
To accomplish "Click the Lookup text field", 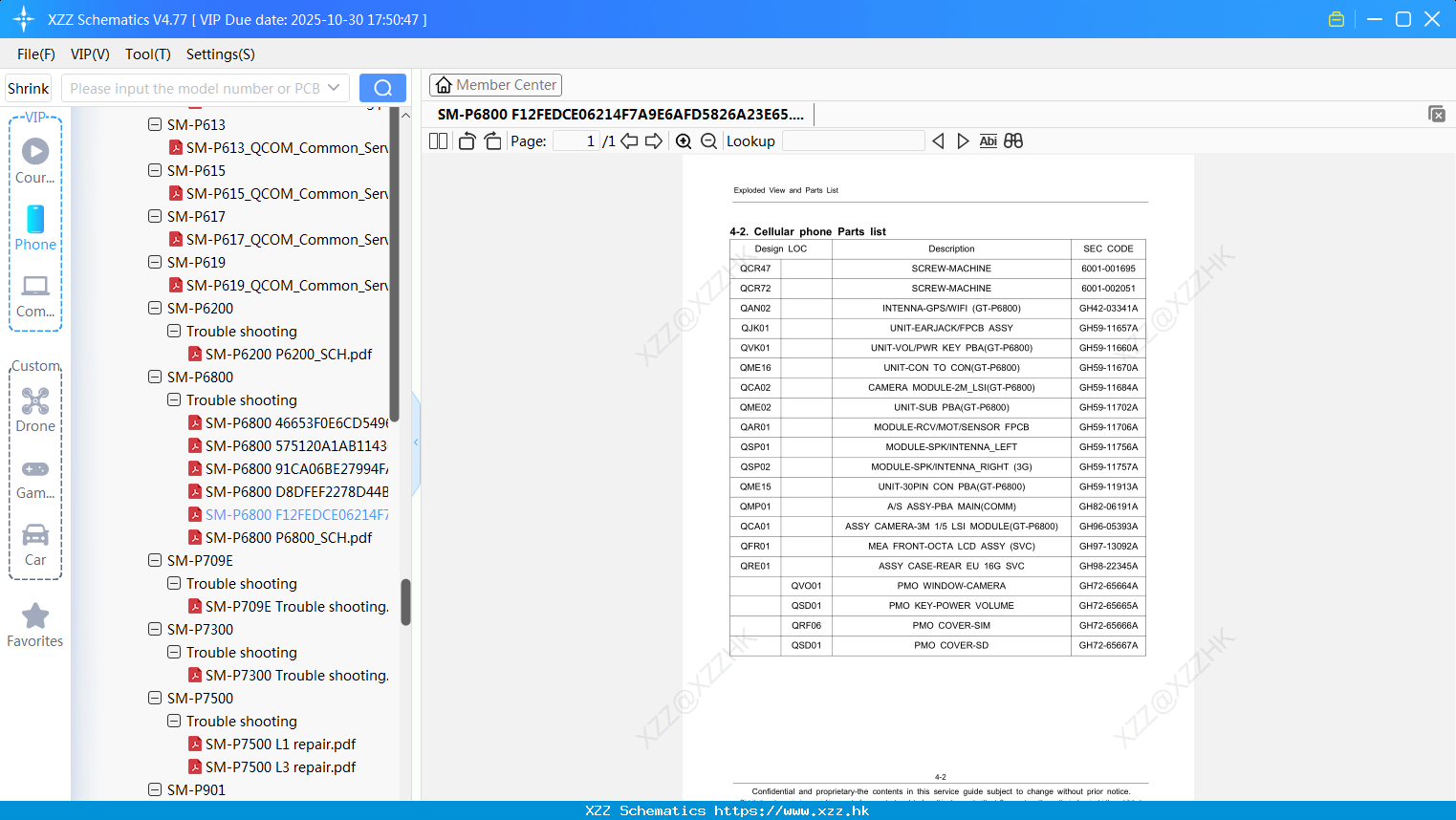I will [853, 140].
